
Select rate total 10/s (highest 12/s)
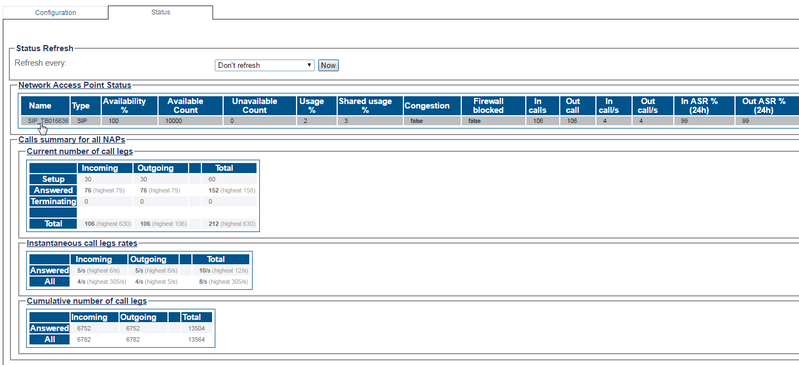[x=223, y=271]
